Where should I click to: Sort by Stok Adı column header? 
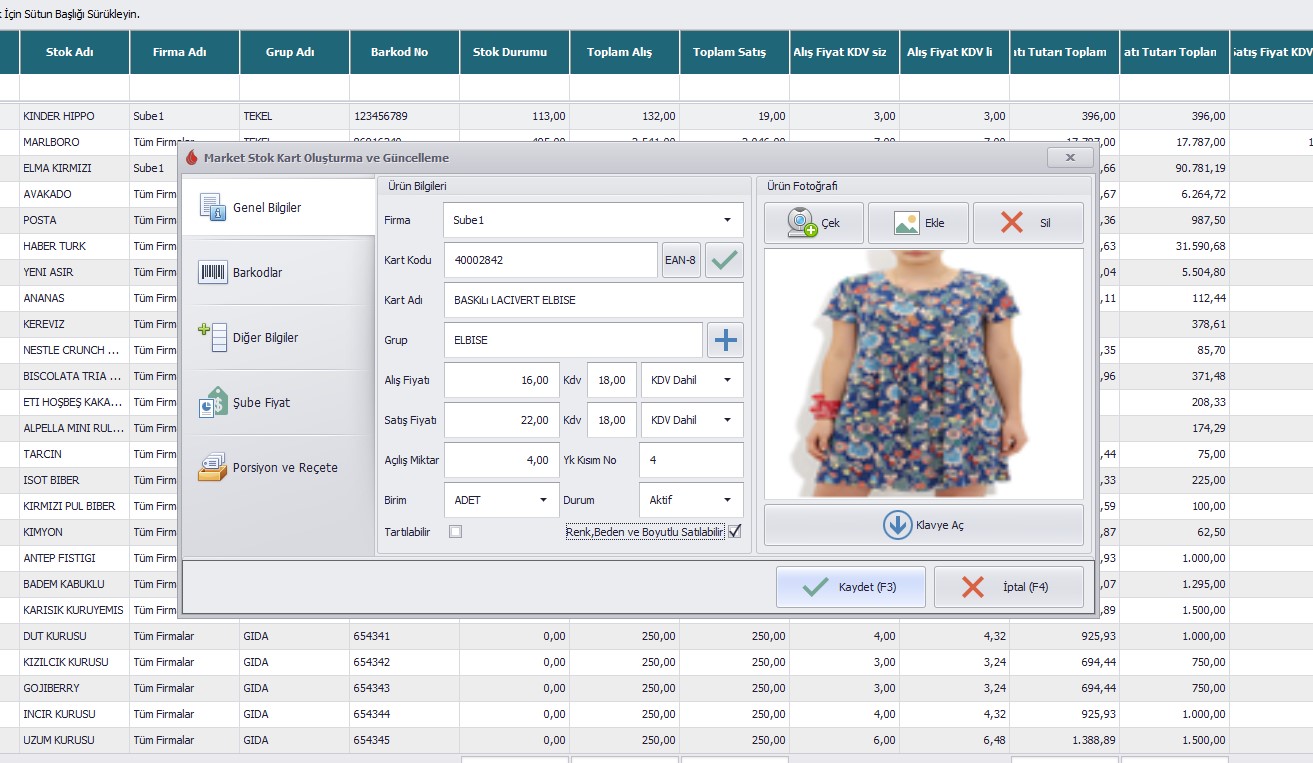[74, 52]
